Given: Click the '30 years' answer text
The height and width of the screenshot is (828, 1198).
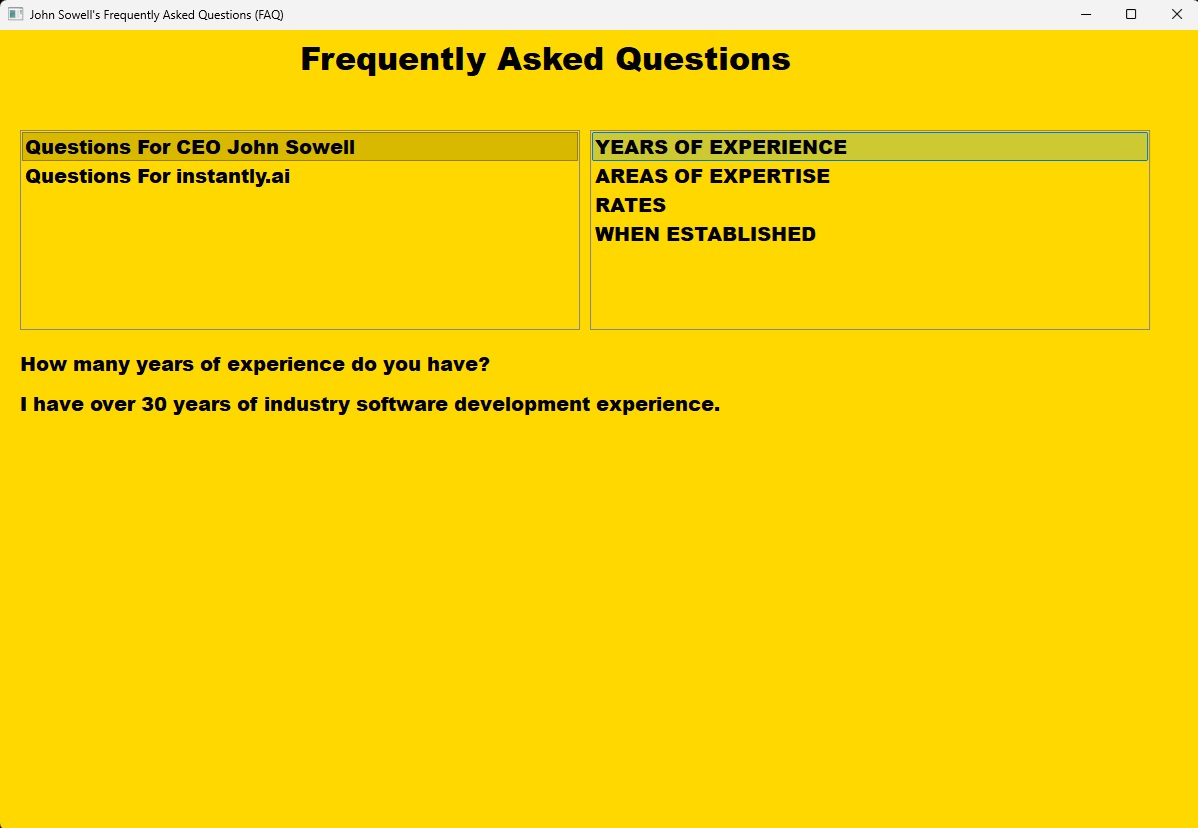Looking at the screenshot, I should click(370, 405).
